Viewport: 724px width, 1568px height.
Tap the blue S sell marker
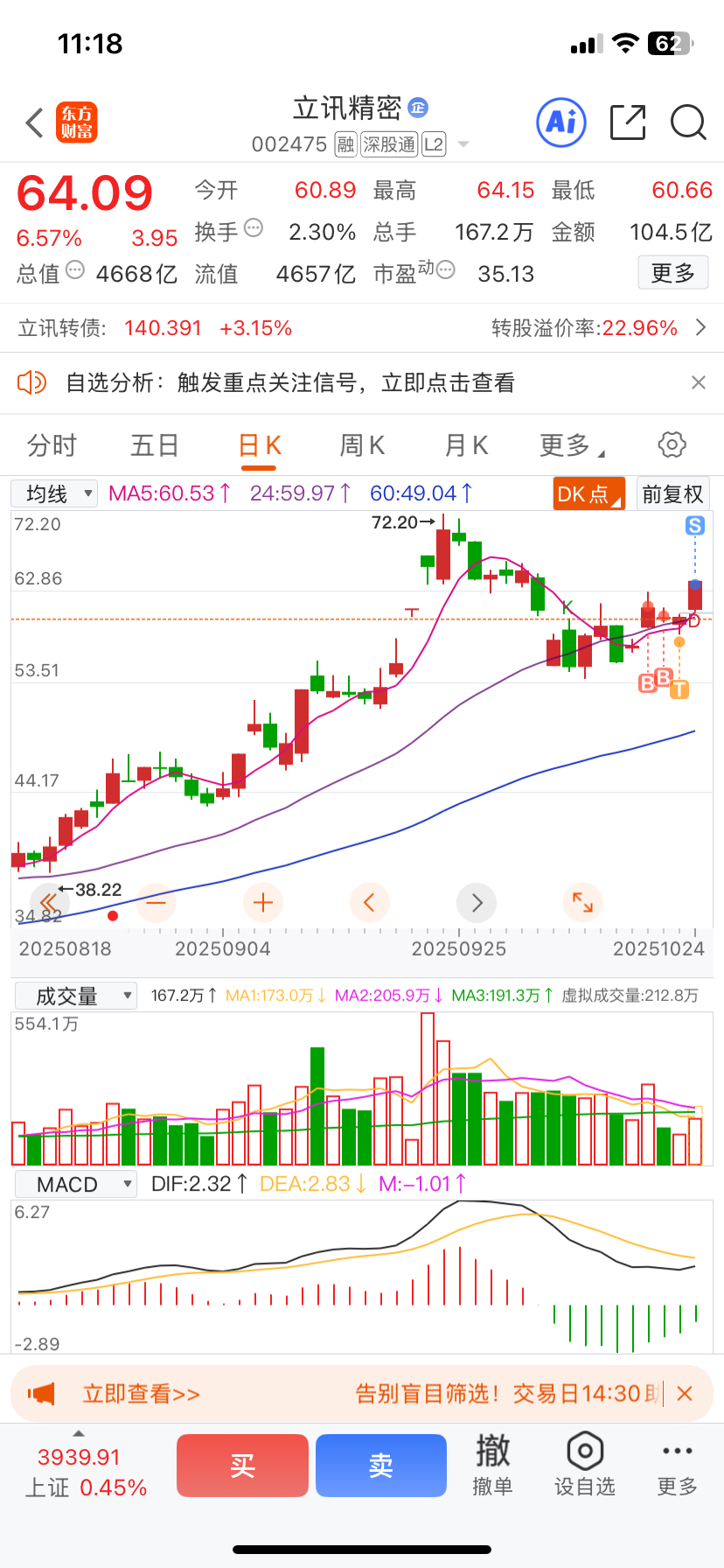[695, 525]
